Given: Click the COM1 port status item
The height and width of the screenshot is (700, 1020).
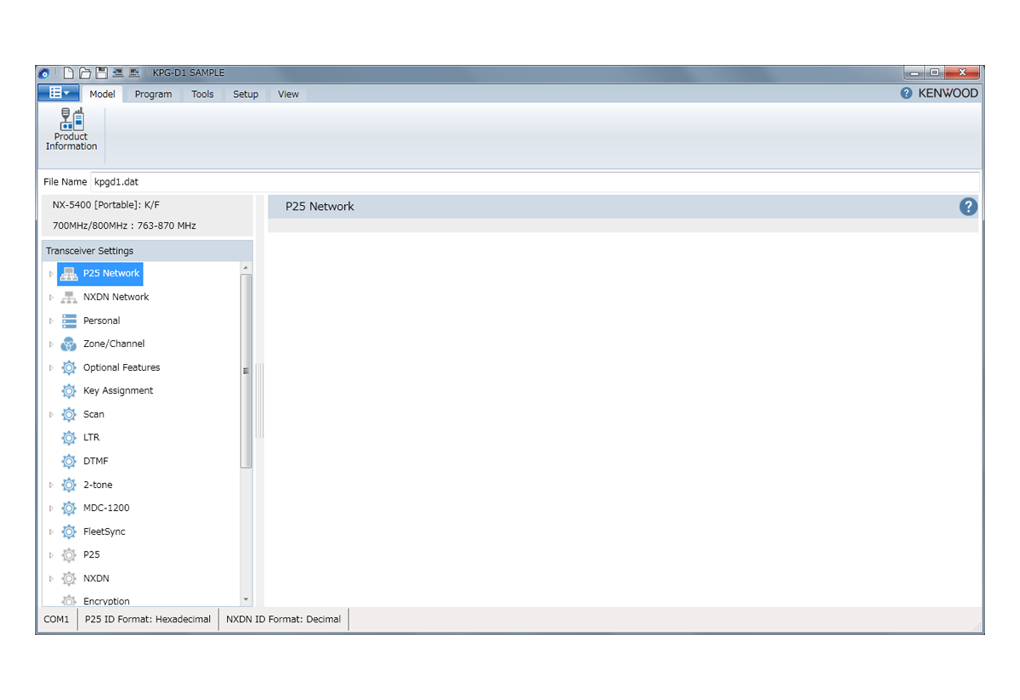Looking at the screenshot, I should click(57, 619).
